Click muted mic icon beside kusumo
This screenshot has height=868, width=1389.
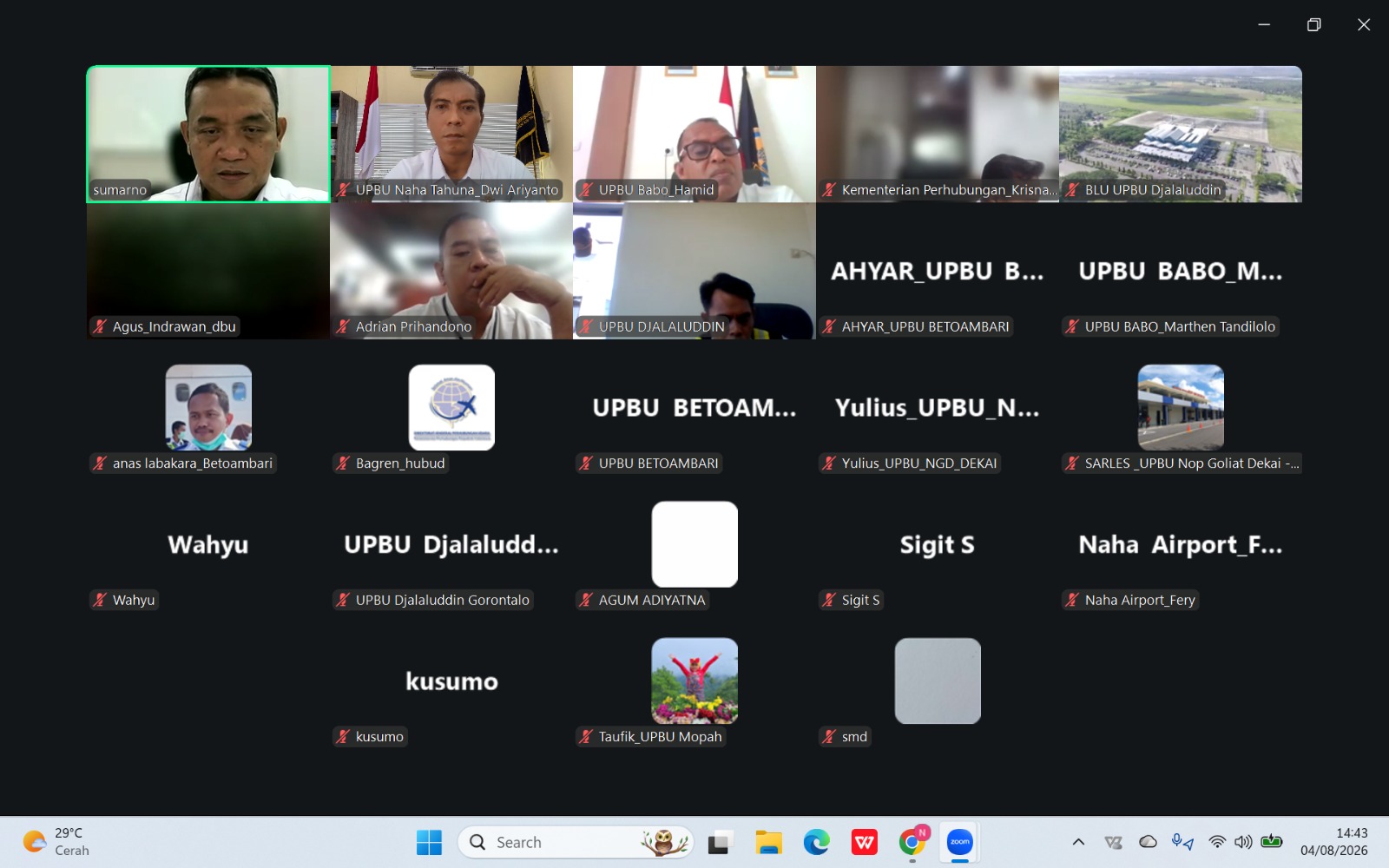[x=344, y=737]
